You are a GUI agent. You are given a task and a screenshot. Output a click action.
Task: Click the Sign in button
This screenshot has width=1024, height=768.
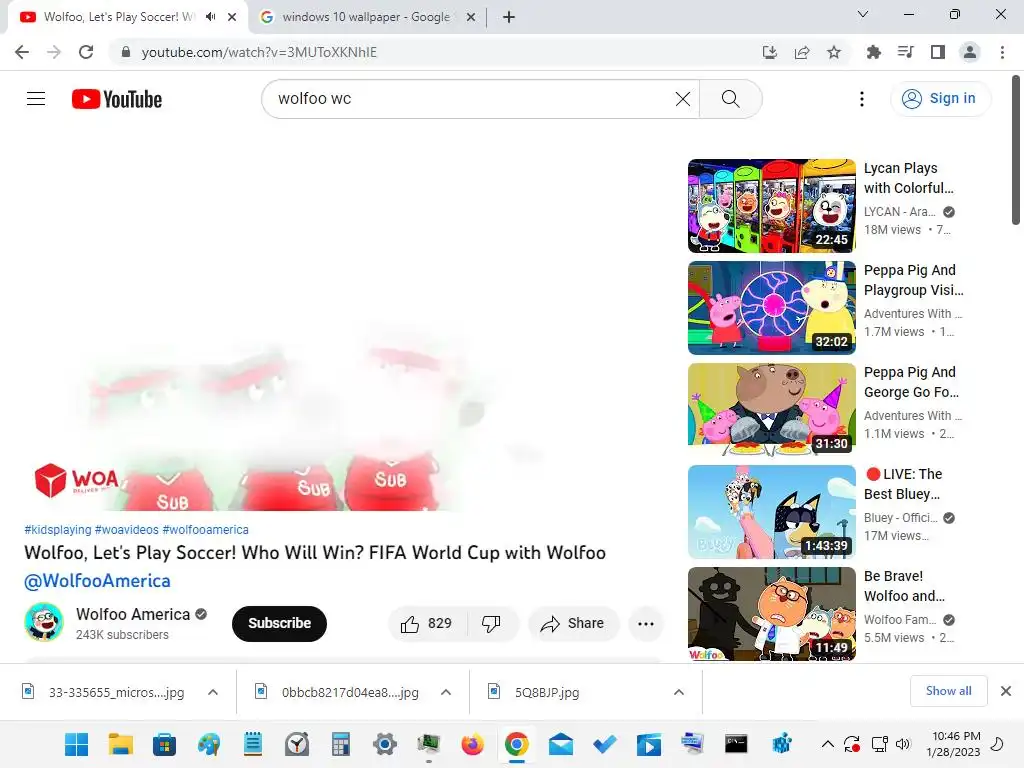click(x=939, y=99)
